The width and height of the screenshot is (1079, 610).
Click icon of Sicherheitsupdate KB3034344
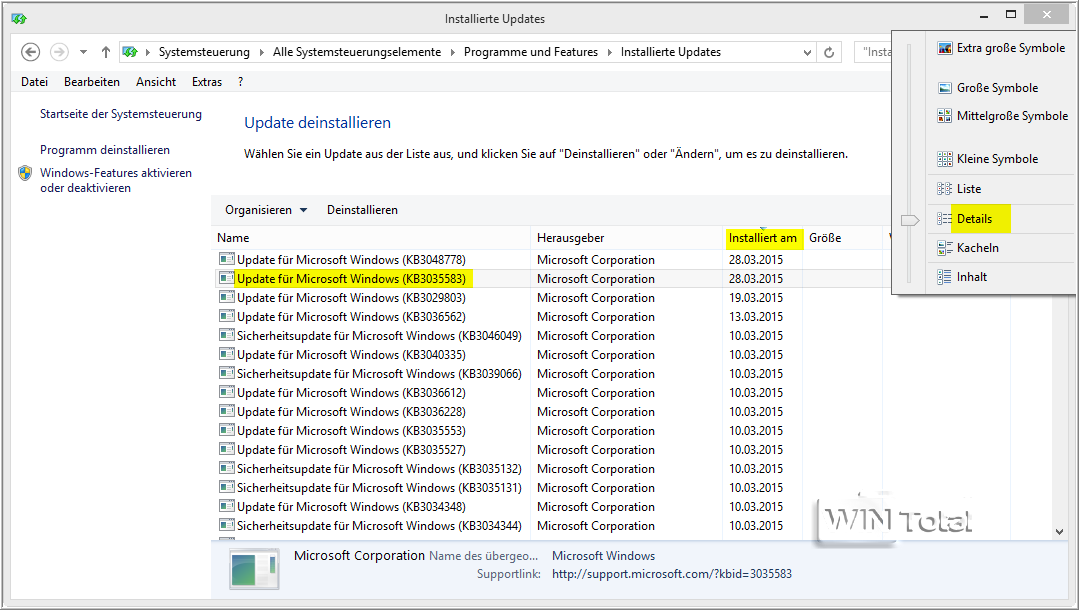226,525
